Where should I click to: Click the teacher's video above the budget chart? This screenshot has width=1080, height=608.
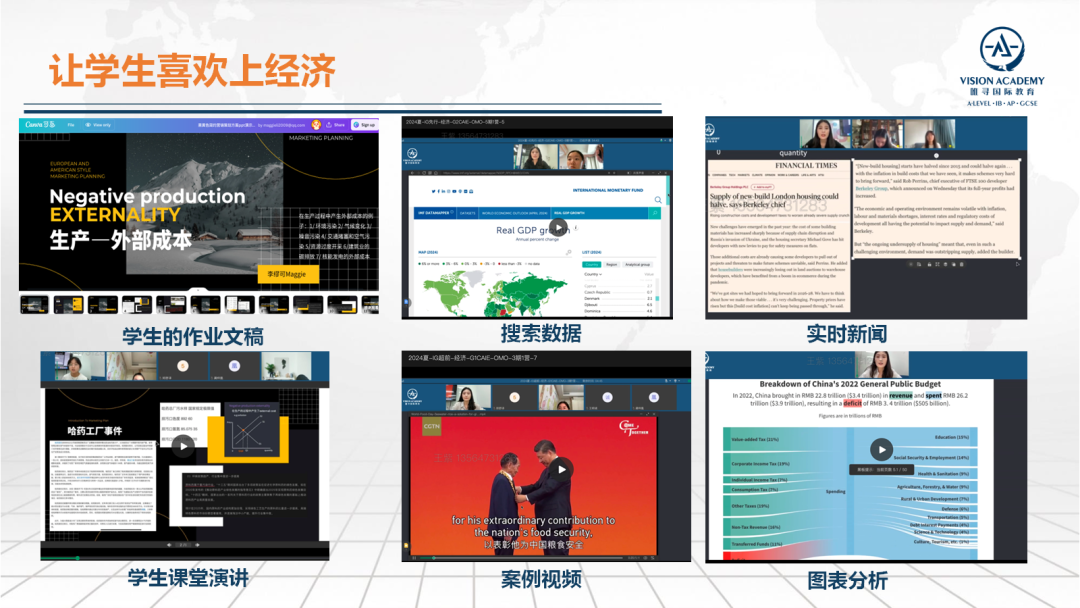[x=881, y=365]
